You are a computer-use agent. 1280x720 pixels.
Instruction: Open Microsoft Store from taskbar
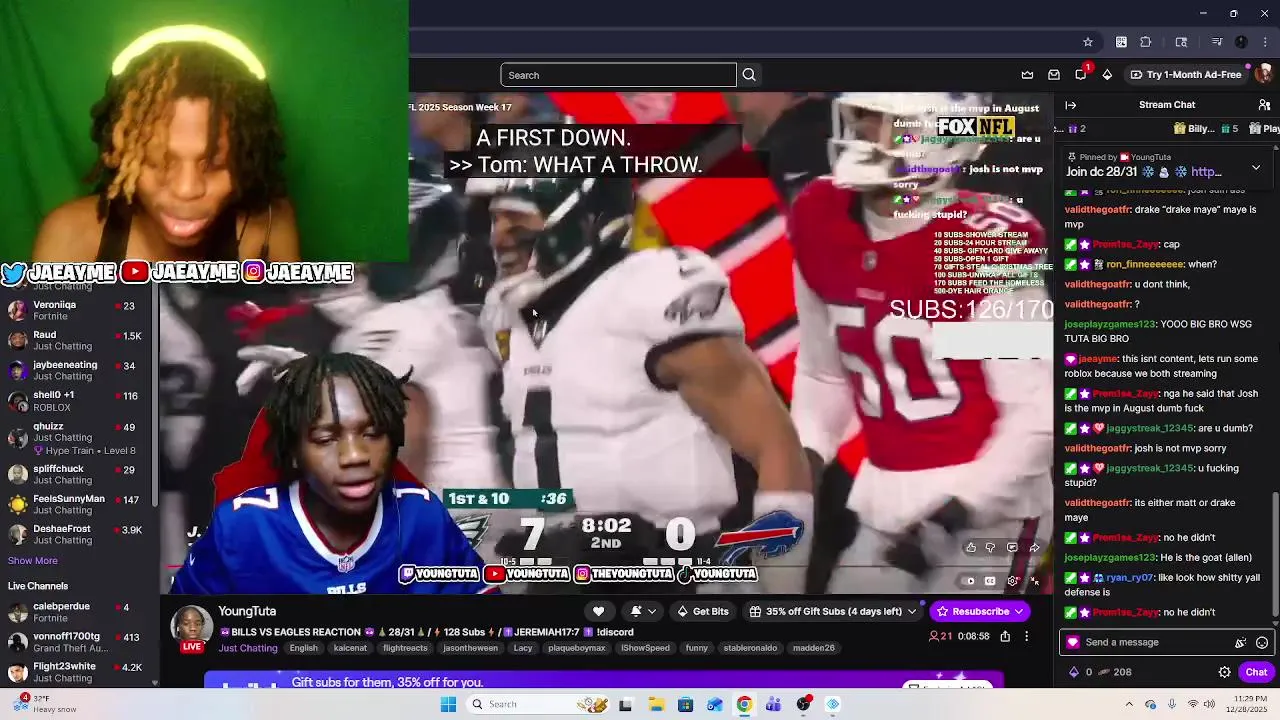click(685, 704)
